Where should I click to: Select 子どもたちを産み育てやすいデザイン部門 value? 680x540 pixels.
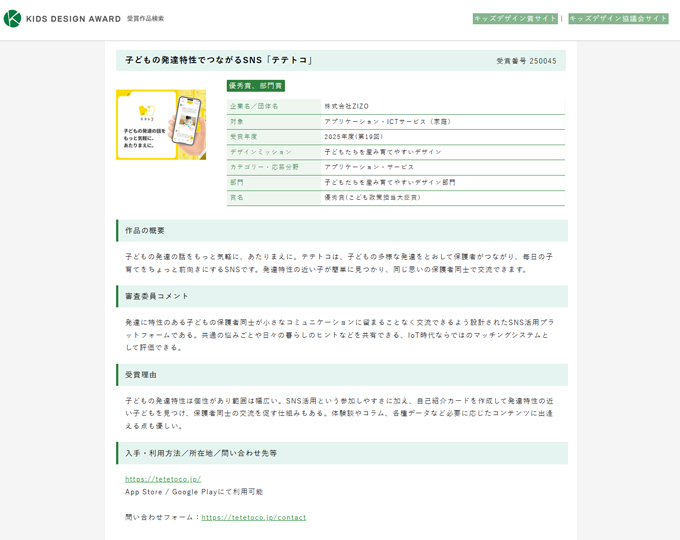pos(390,182)
